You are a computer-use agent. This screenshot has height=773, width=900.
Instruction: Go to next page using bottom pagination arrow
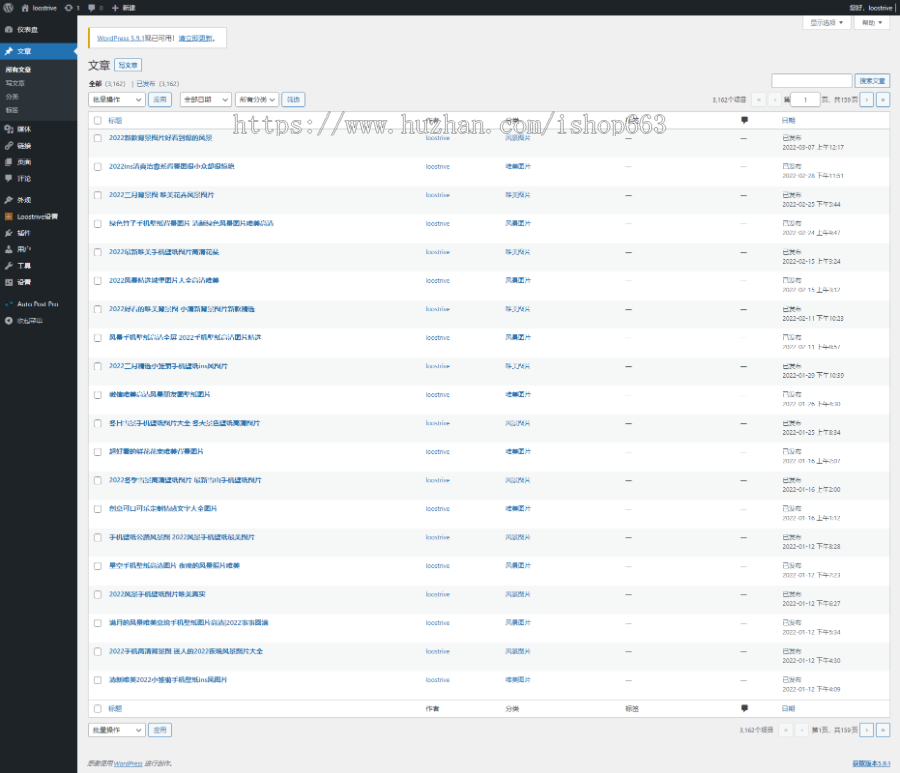pos(867,730)
